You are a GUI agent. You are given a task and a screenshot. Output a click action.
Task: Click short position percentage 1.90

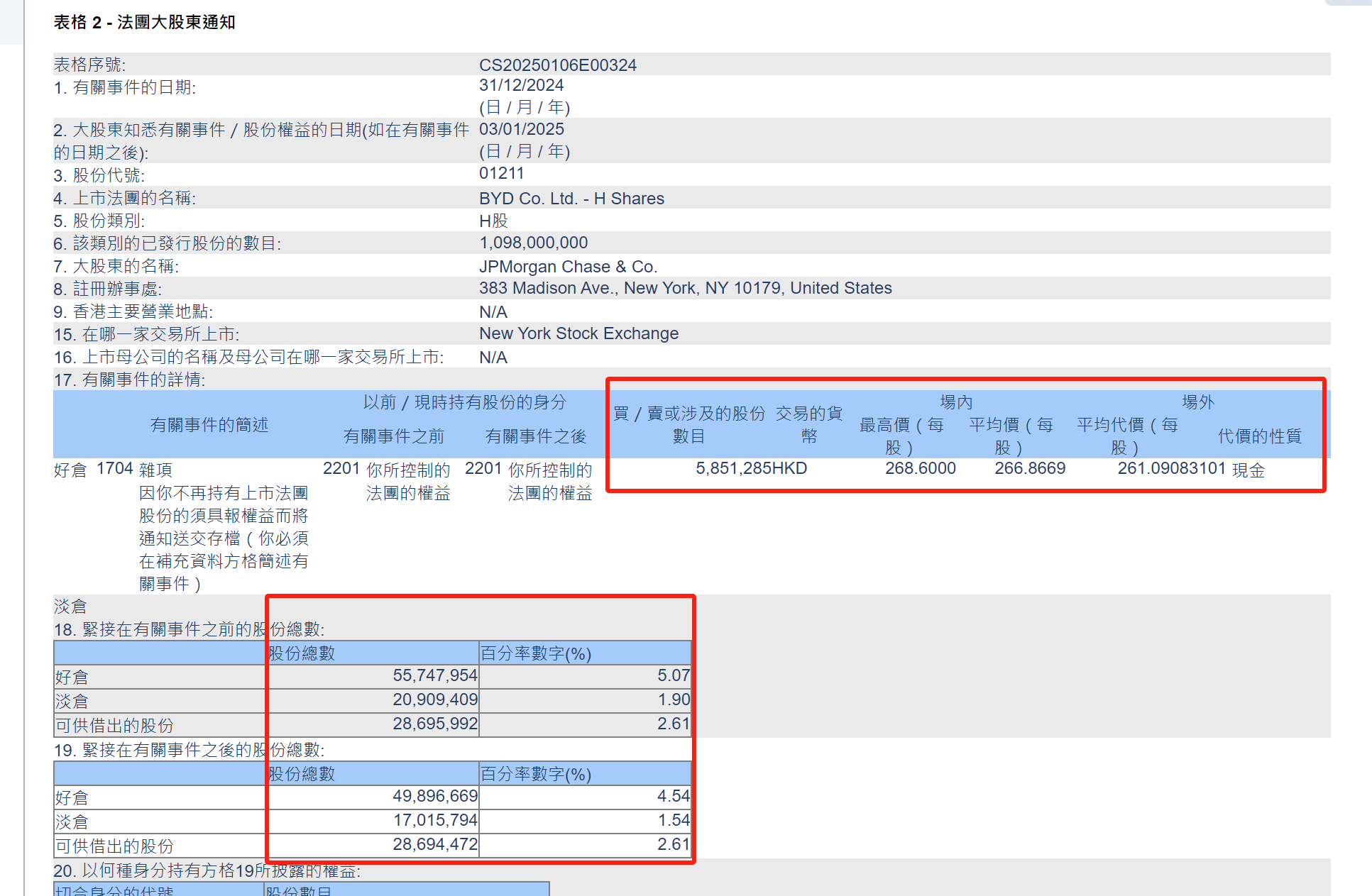(674, 699)
